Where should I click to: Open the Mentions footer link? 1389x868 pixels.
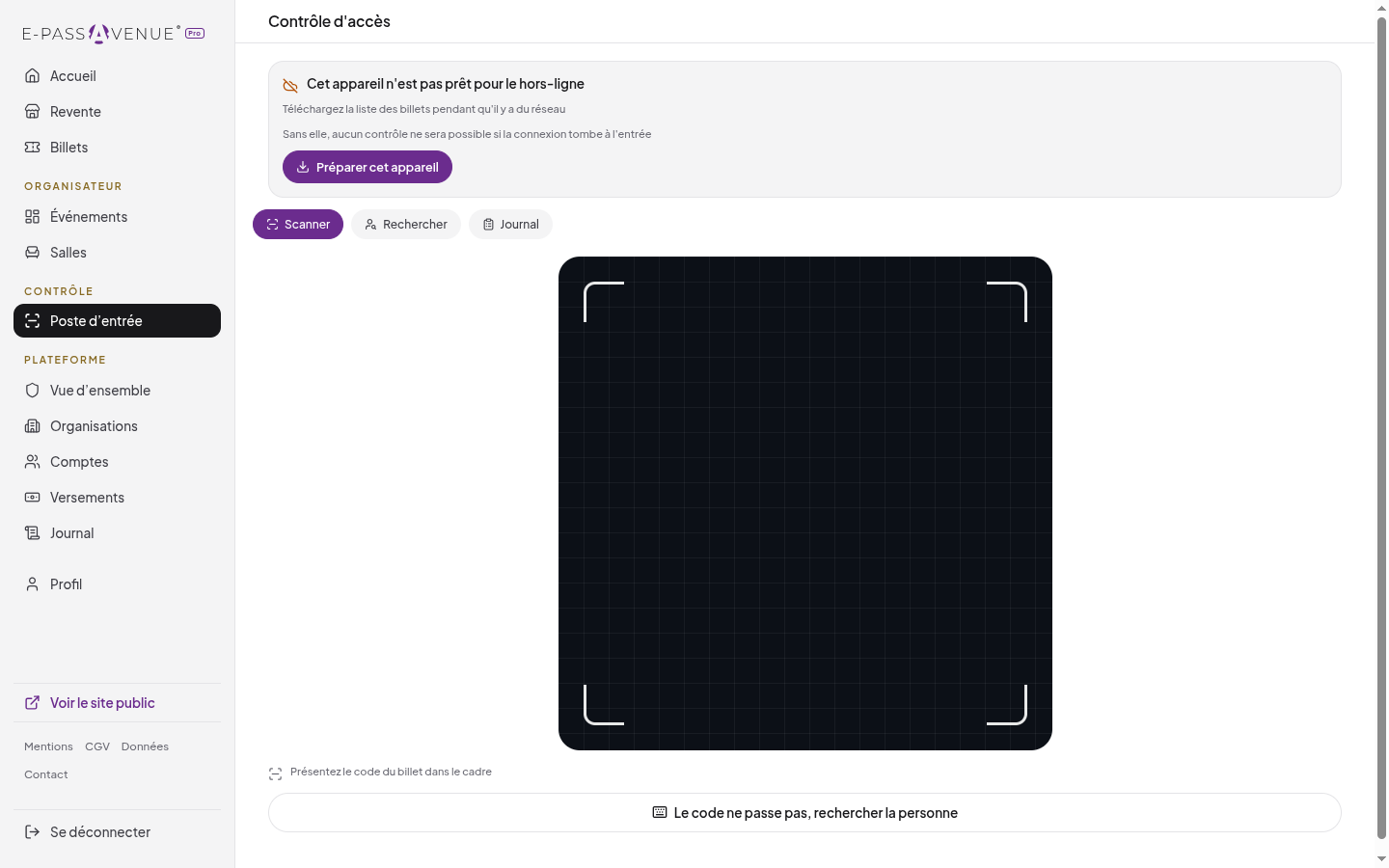[48, 746]
